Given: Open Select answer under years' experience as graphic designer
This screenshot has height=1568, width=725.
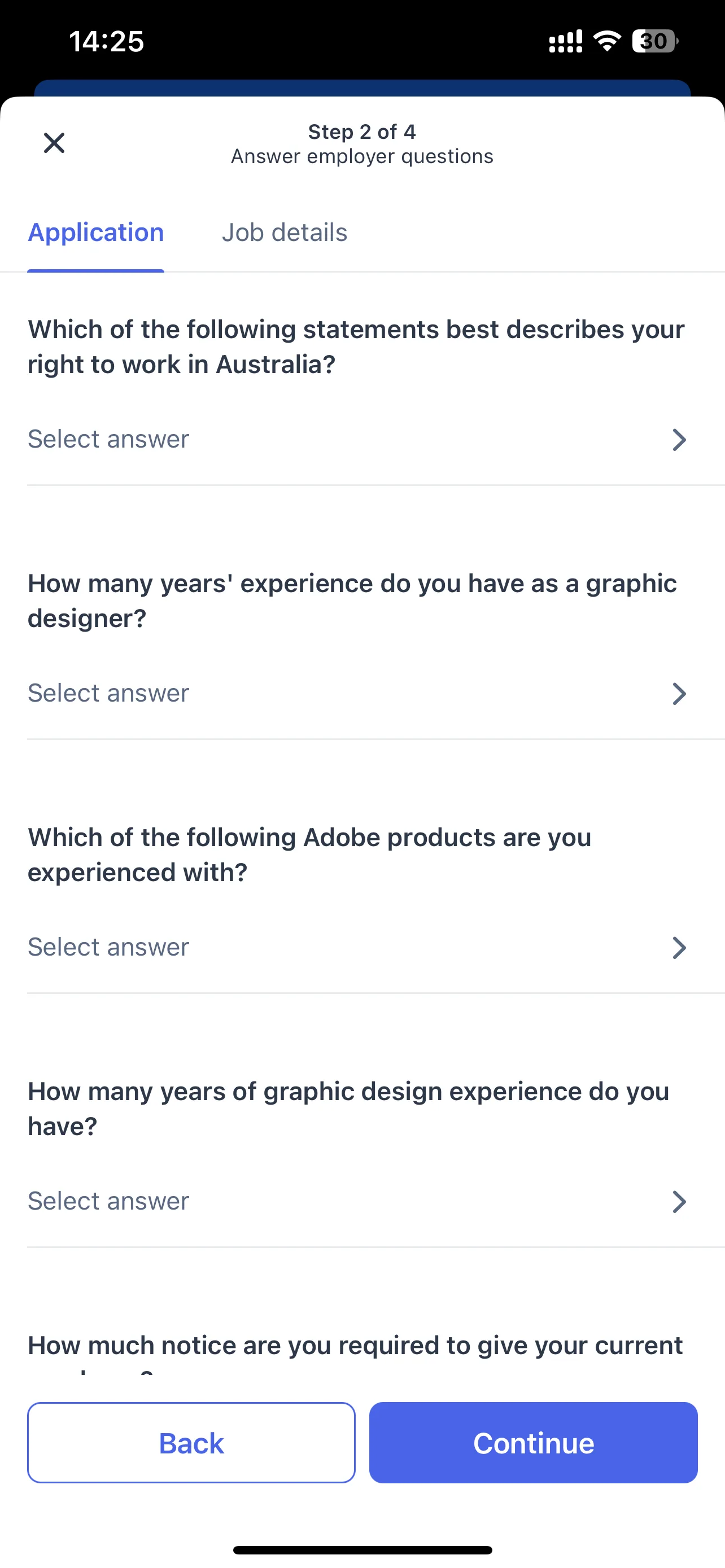Looking at the screenshot, I should [x=362, y=693].
